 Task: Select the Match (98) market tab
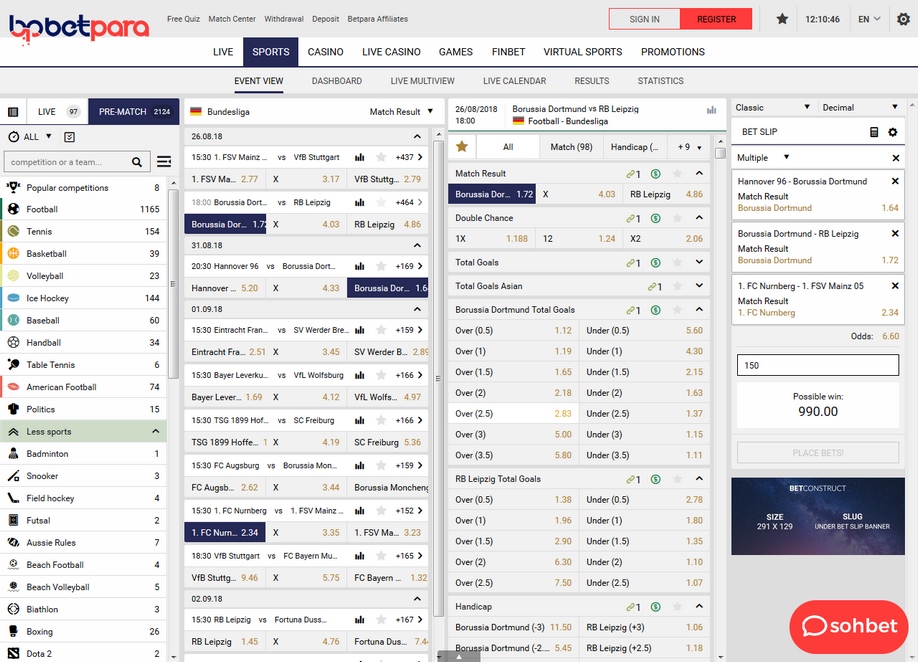tap(571, 147)
